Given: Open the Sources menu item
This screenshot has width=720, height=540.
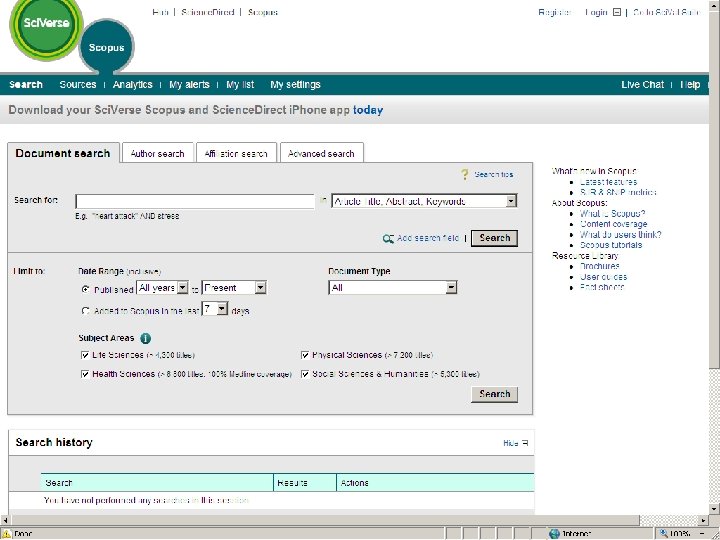Looking at the screenshot, I should coord(78,84).
